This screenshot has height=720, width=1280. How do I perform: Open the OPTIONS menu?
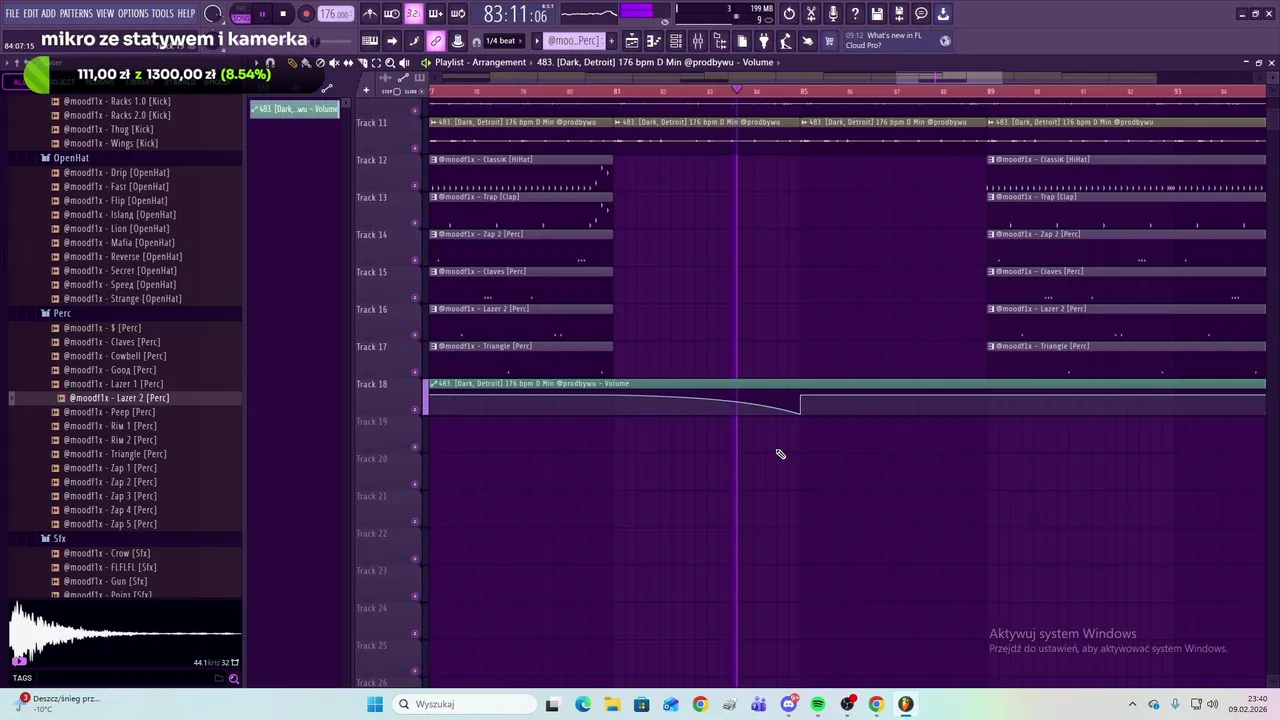(133, 14)
